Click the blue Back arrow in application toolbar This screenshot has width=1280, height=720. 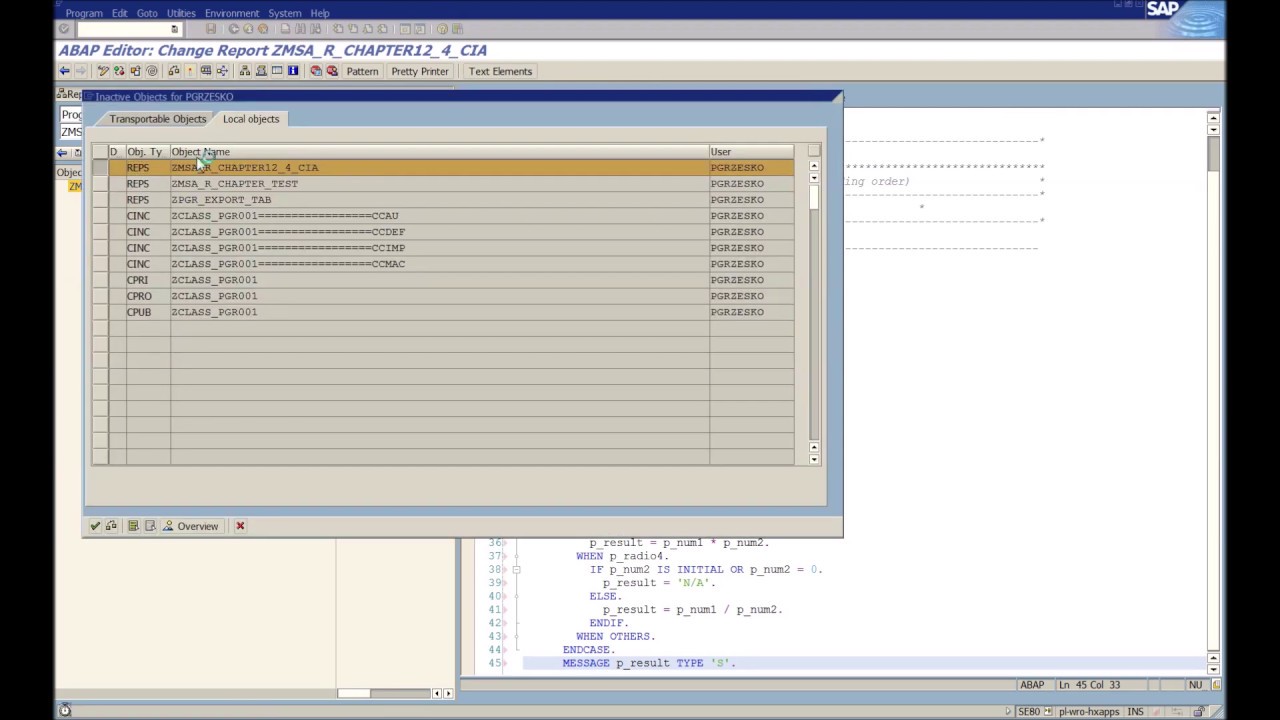click(x=64, y=71)
